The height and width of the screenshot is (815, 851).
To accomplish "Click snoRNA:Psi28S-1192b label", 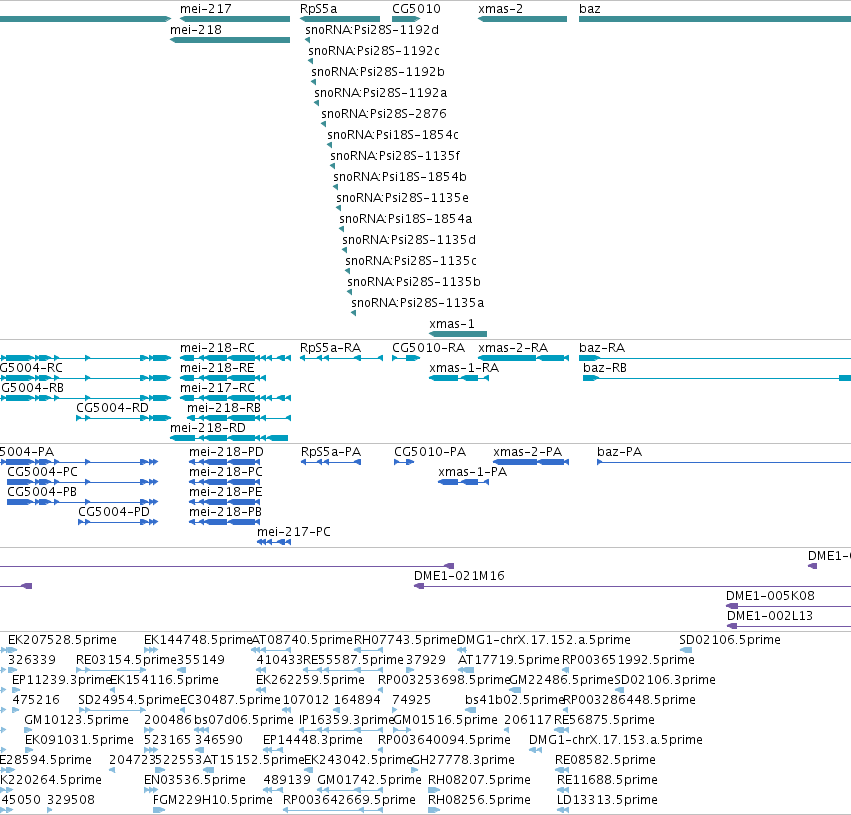I will [x=378, y=72].
